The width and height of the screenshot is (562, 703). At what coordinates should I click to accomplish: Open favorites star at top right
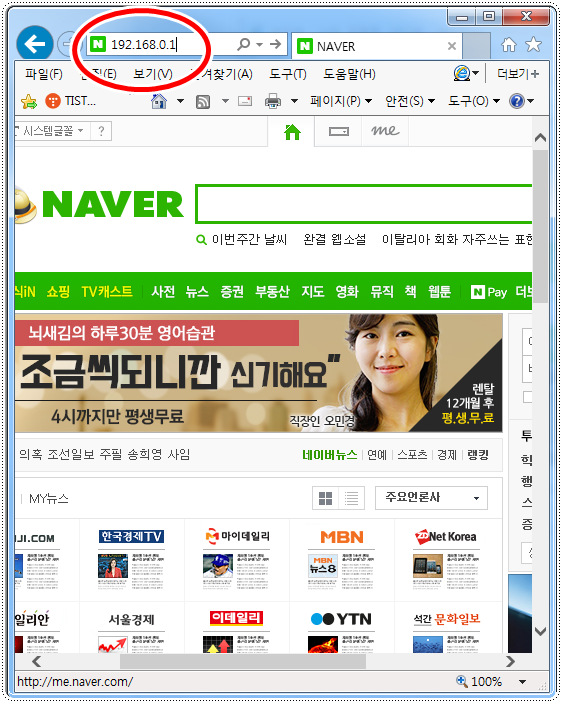tap(533, 44)
